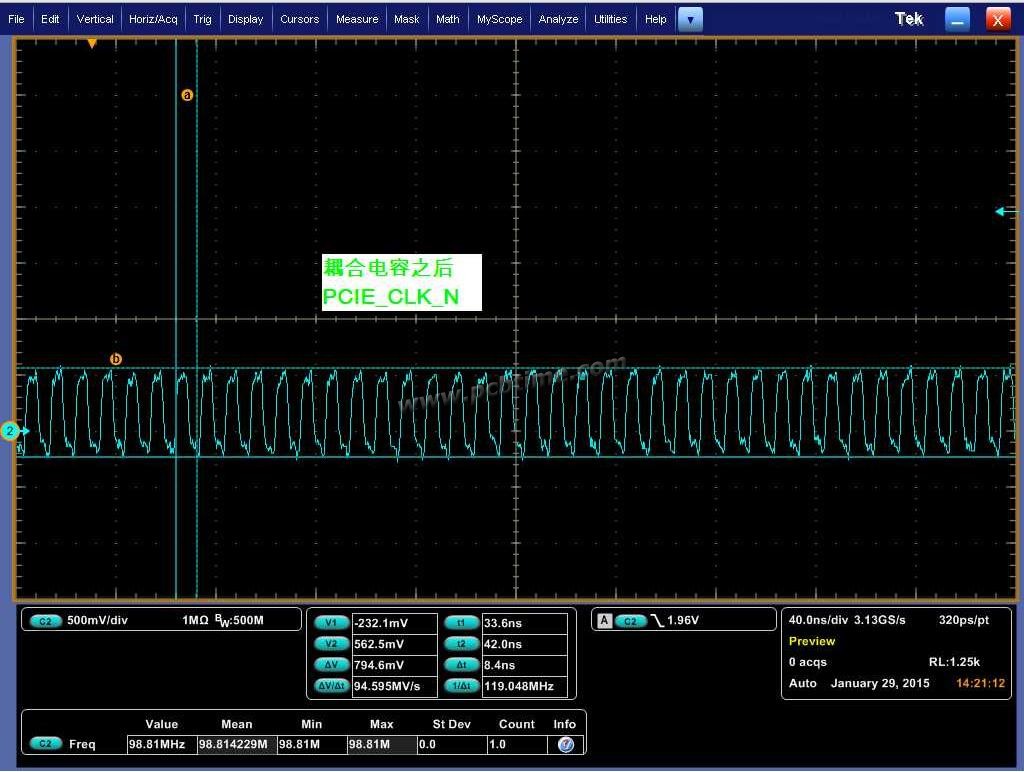Click the measurement Info help icon
1024x772 pixels.
point(565,745)
